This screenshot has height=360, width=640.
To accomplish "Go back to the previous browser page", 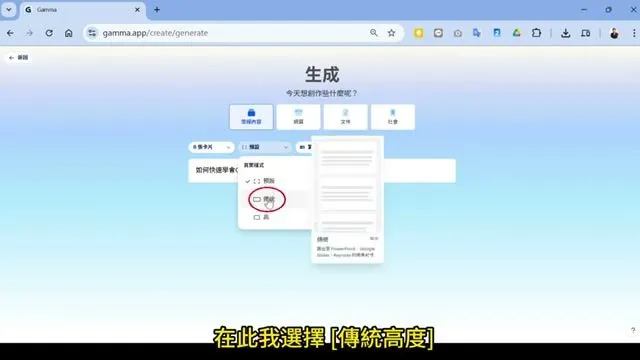I will (10, 33).
